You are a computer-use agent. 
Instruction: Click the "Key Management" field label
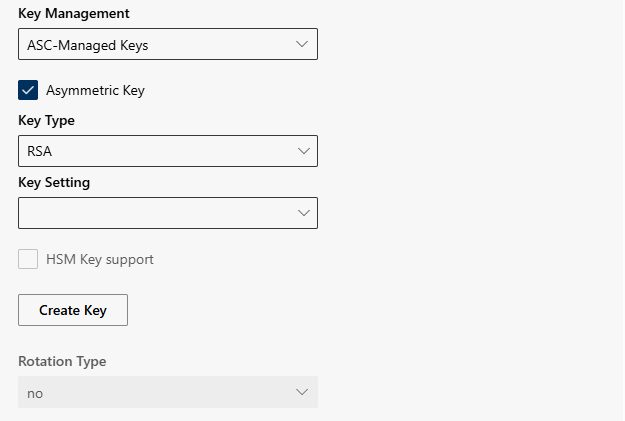coord(73,14)
